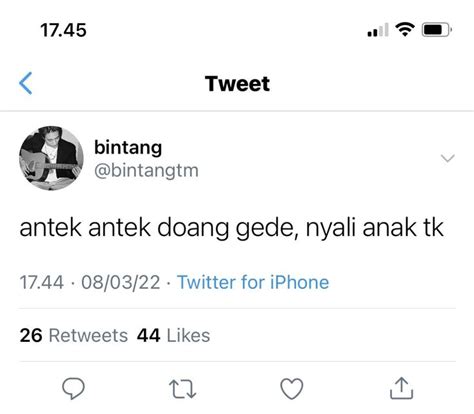Image resolution: width=474 pixels, height=414 pixels.
Task: Open the Twitter for iPhone source link
Action: (x=253, y=282)
